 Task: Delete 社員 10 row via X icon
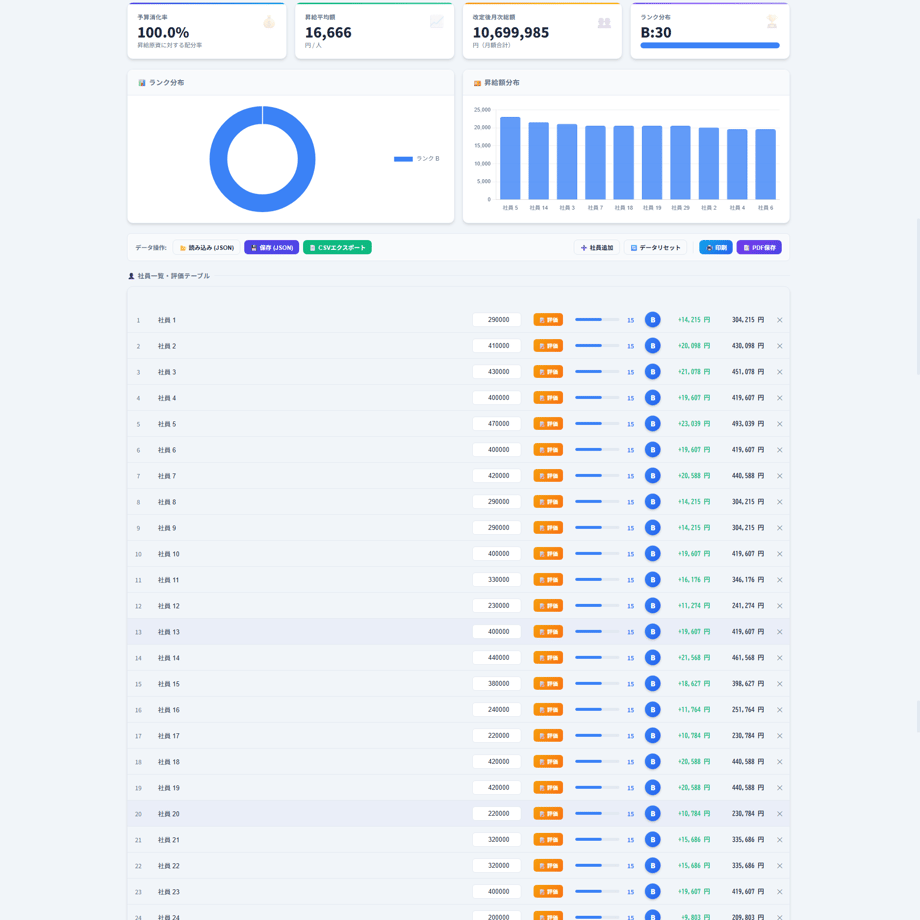click(779, 554)
